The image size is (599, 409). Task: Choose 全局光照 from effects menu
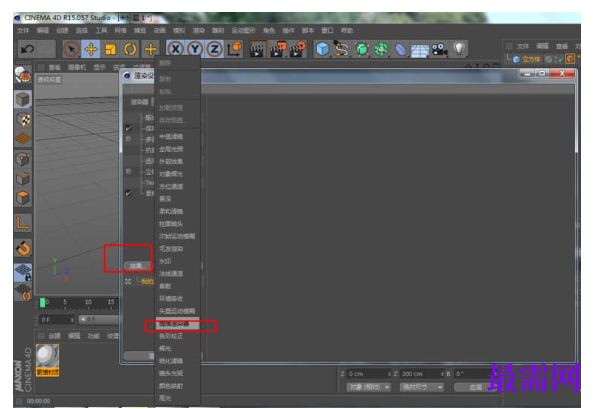click(171, 149)
